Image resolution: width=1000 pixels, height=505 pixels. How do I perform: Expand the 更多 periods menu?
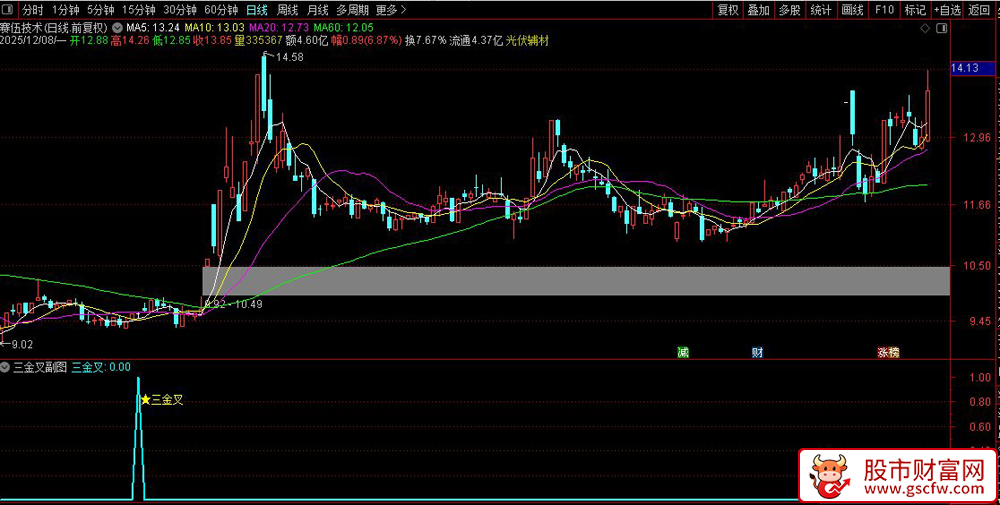(391, 10)
